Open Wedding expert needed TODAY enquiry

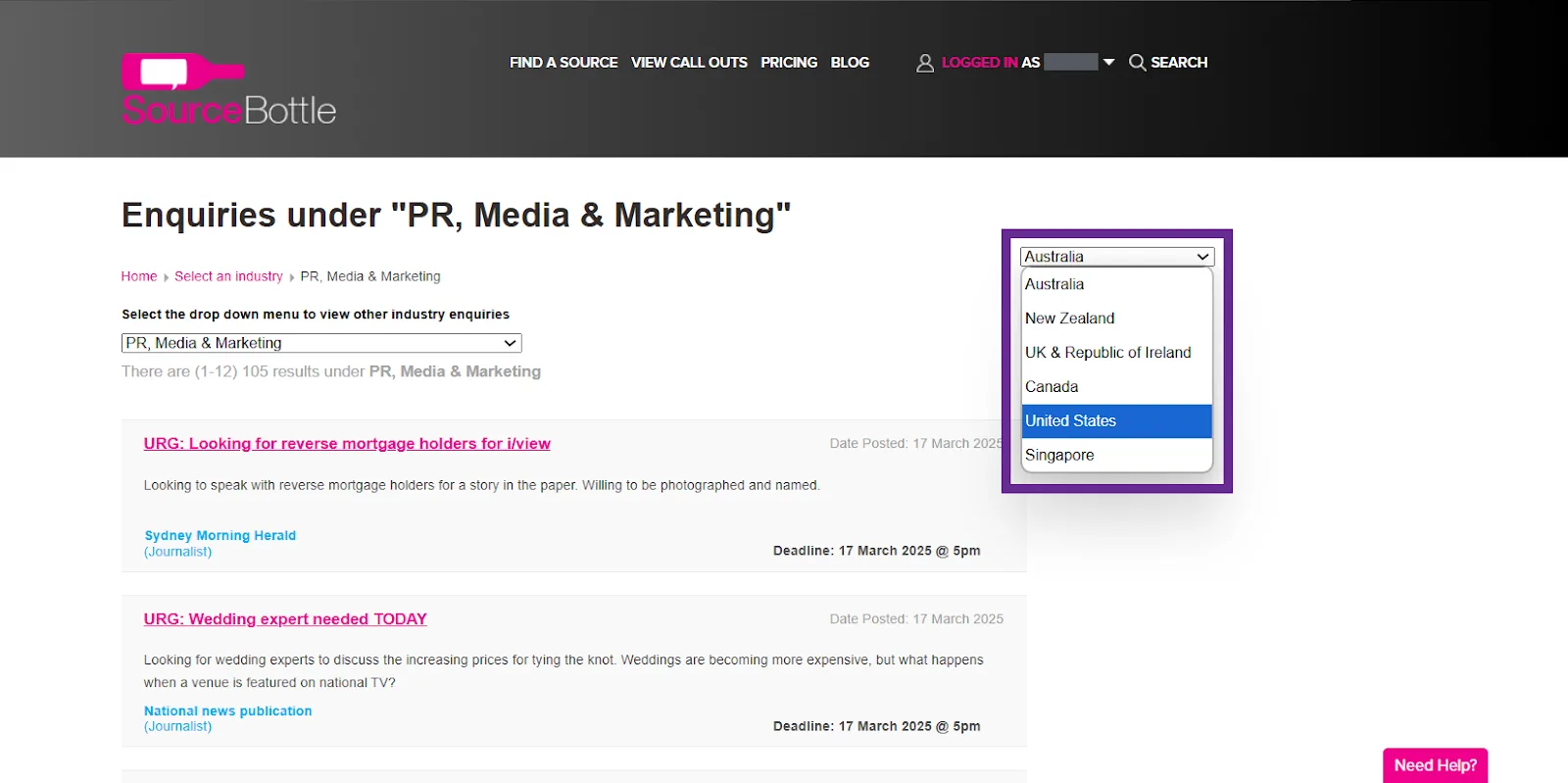click(285, 619)
